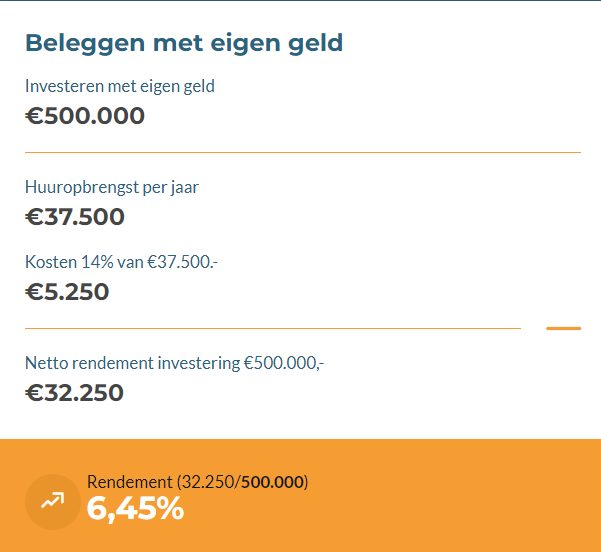Screen dimensions: 601x552
Task: Click the €37.500 rental income value
Action: tap(75, 217)
